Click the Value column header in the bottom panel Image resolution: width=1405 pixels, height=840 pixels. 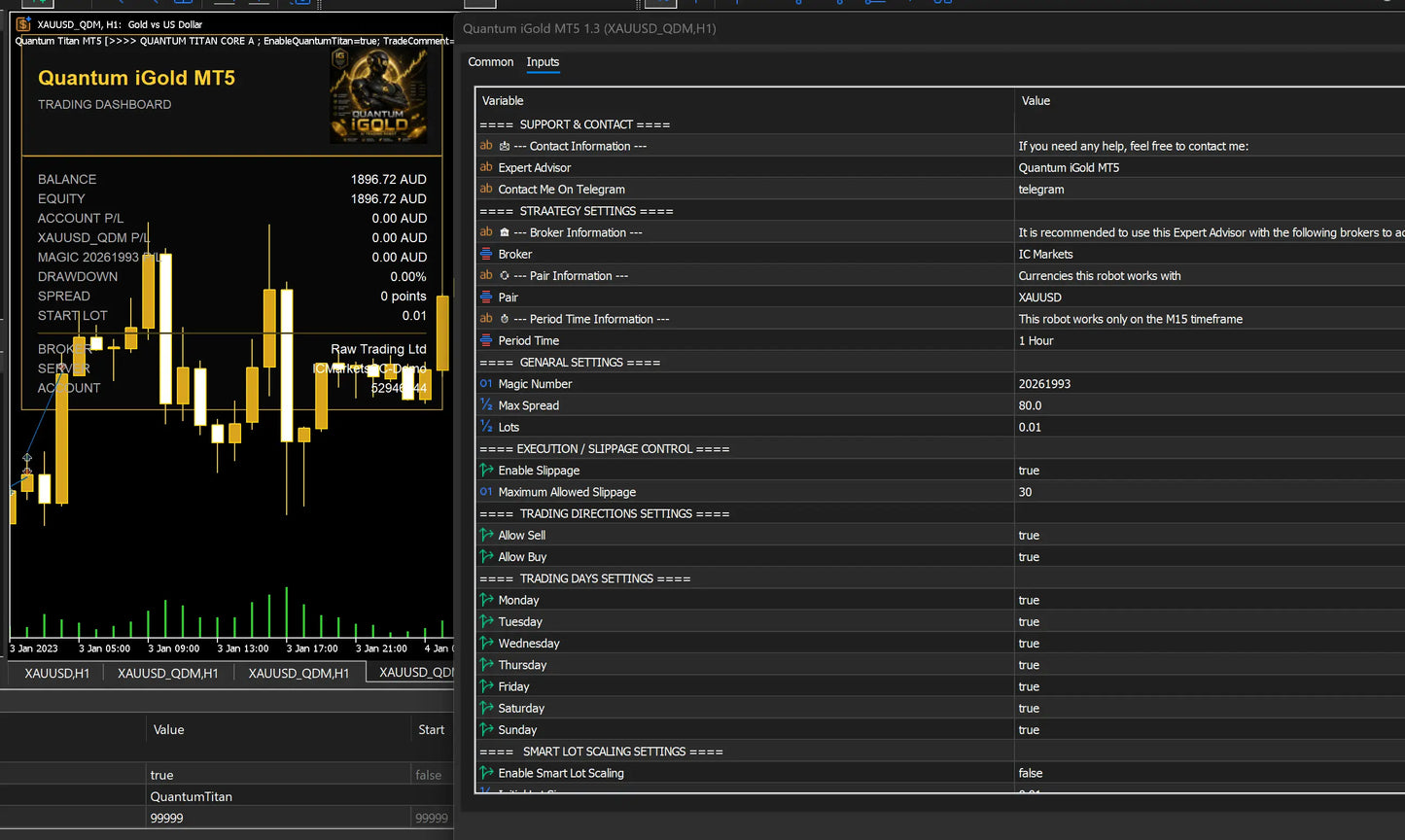(168, 730)
